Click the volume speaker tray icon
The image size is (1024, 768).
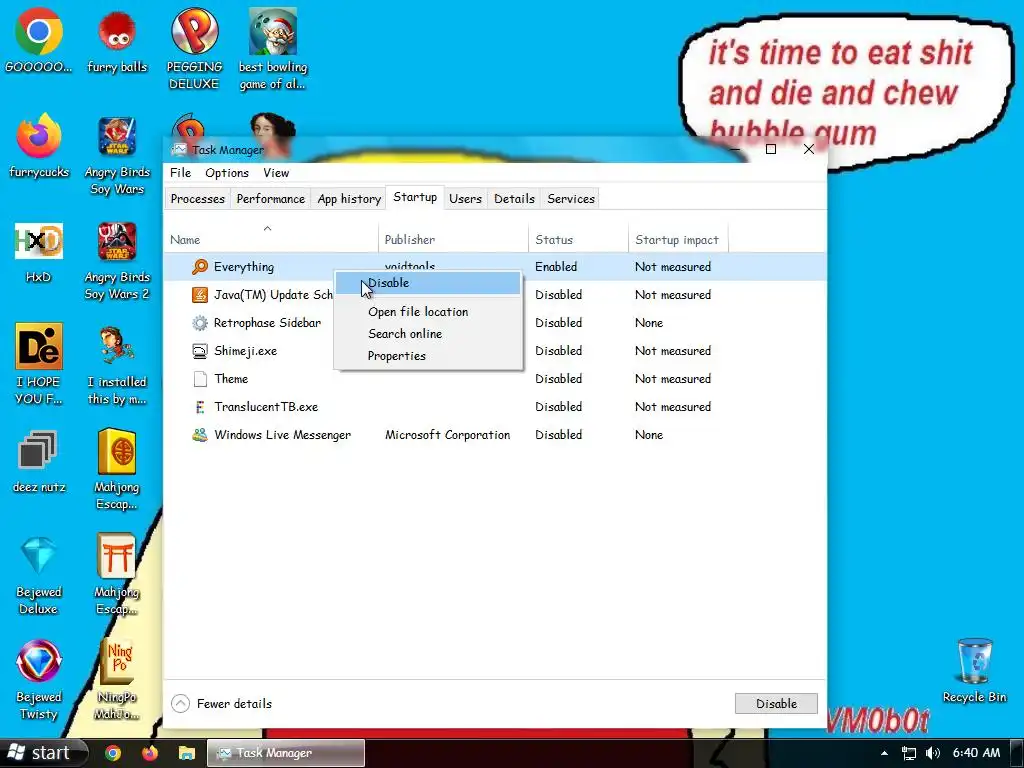(933, 753)
